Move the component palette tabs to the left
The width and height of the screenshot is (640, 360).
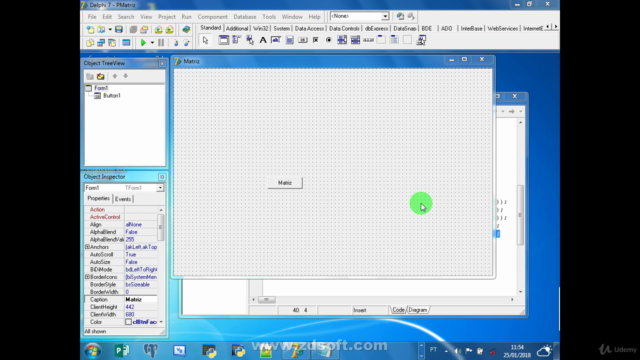[548, 27]
